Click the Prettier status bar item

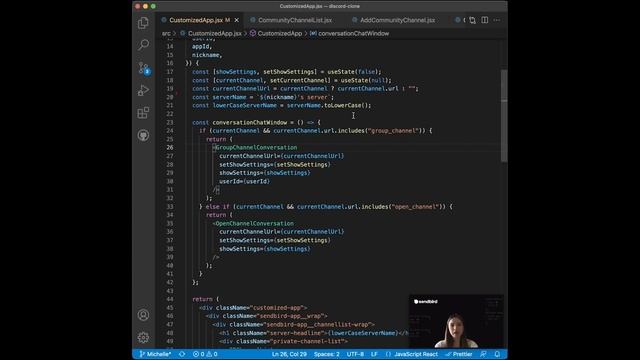[458, 354]
